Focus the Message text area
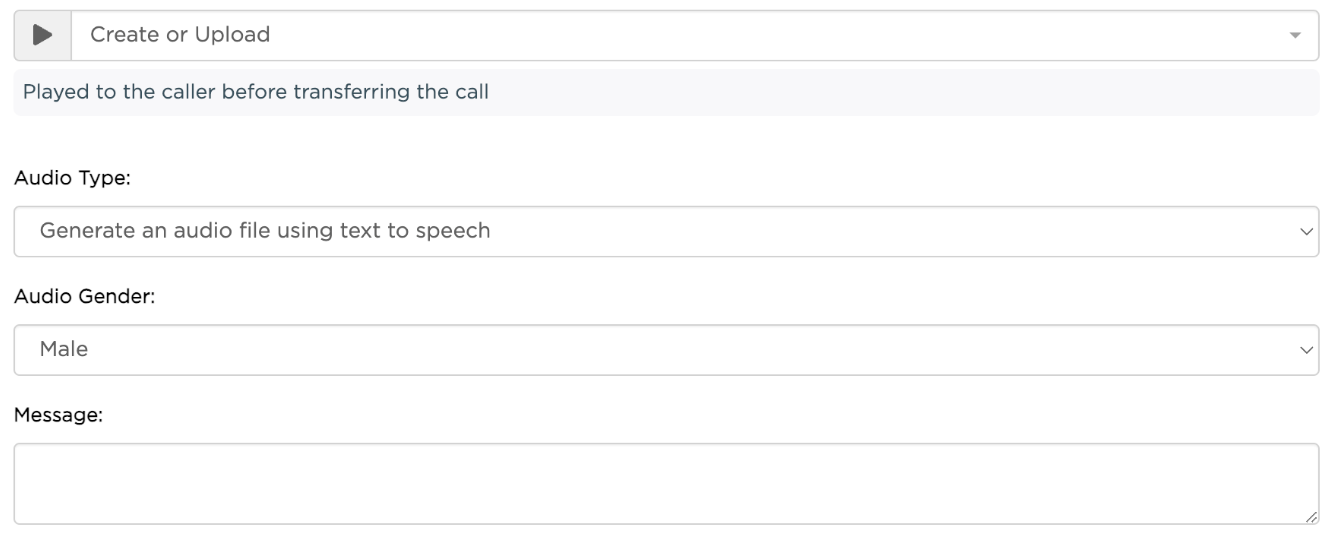This screenshot has height=537, width=1335. pyautogui.click(x=666, y=484)
